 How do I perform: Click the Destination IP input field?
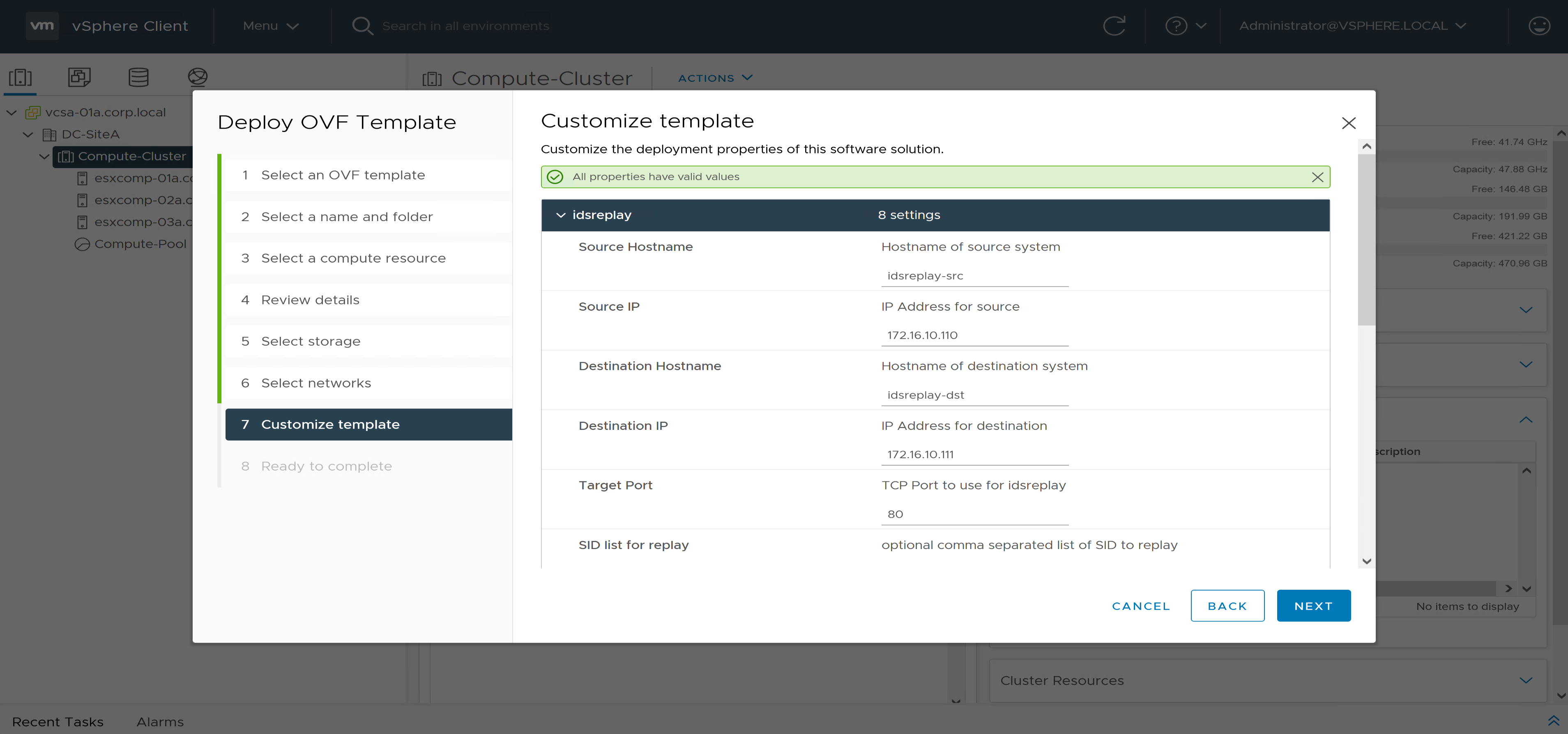tap(974, 455)
